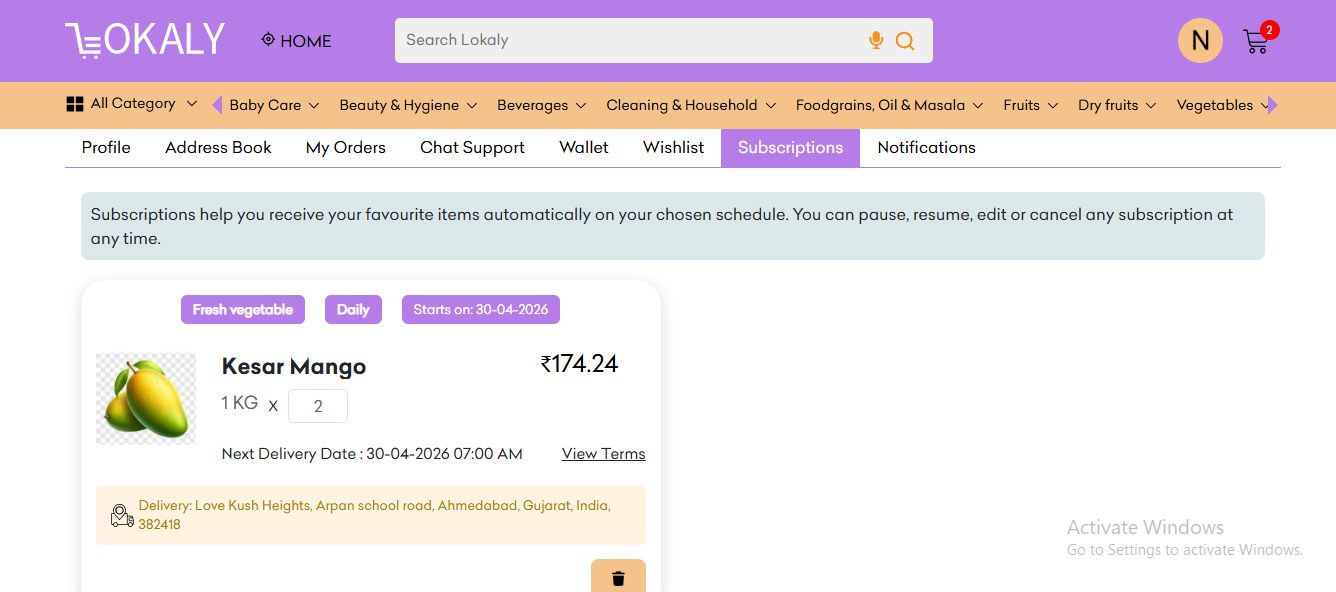Click the Starts on: 30-04-2026 badge

pyautogui.click(x=481, y=310)
